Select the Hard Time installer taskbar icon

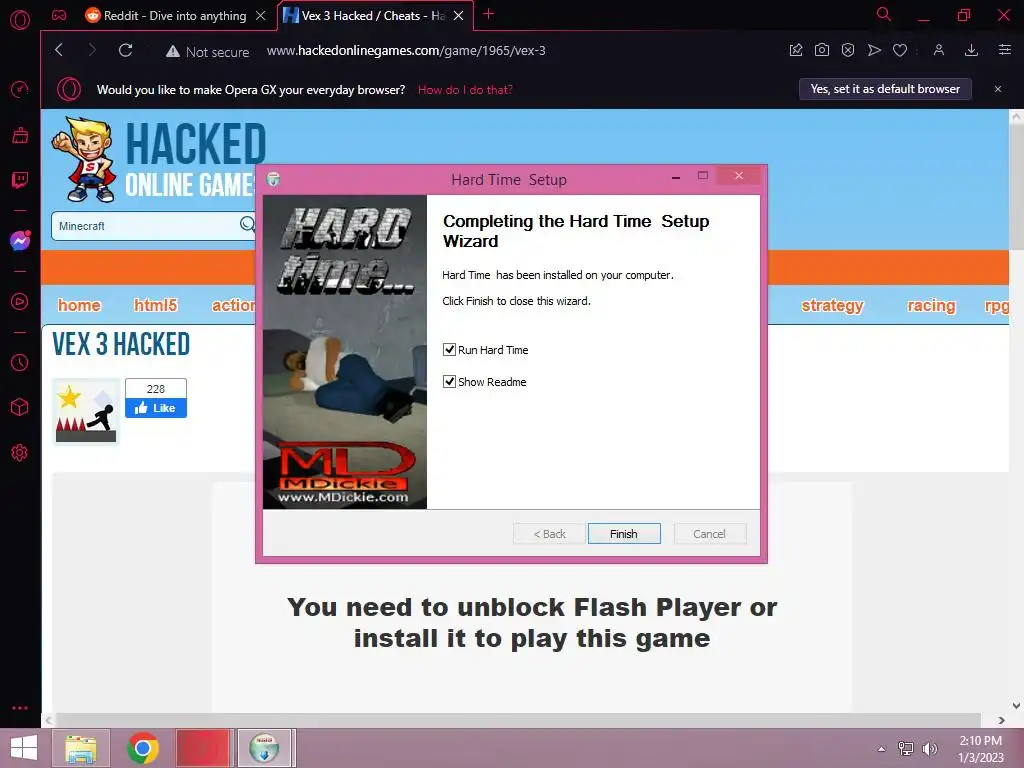click(264, 748)
